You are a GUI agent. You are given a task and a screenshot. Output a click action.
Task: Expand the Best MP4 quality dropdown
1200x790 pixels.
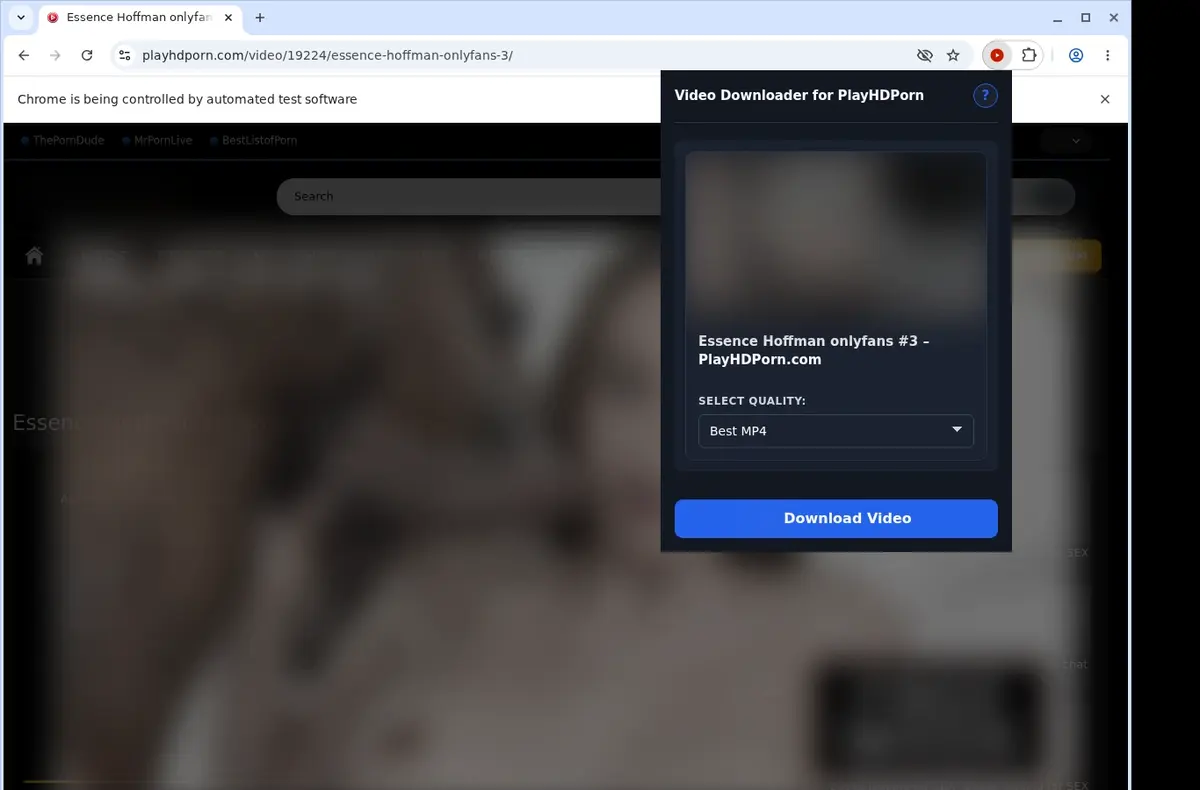[836, 431]
